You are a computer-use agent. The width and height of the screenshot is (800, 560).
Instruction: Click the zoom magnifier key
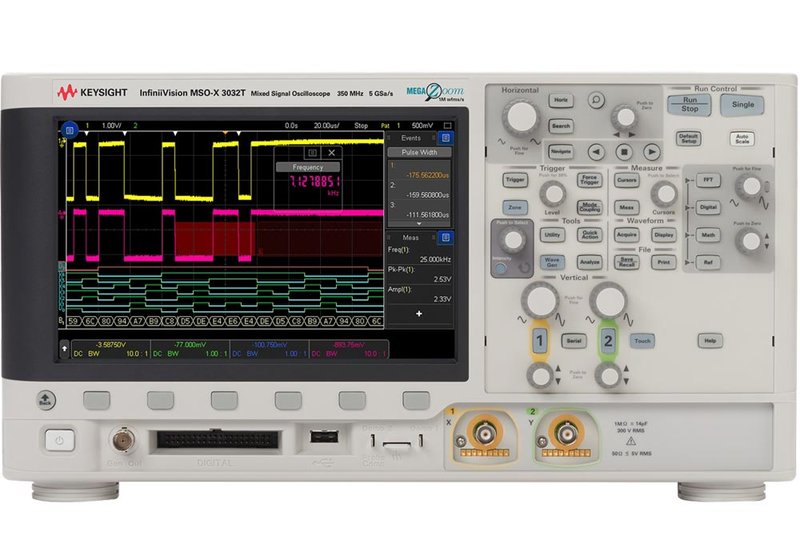(x=595, y=100)
